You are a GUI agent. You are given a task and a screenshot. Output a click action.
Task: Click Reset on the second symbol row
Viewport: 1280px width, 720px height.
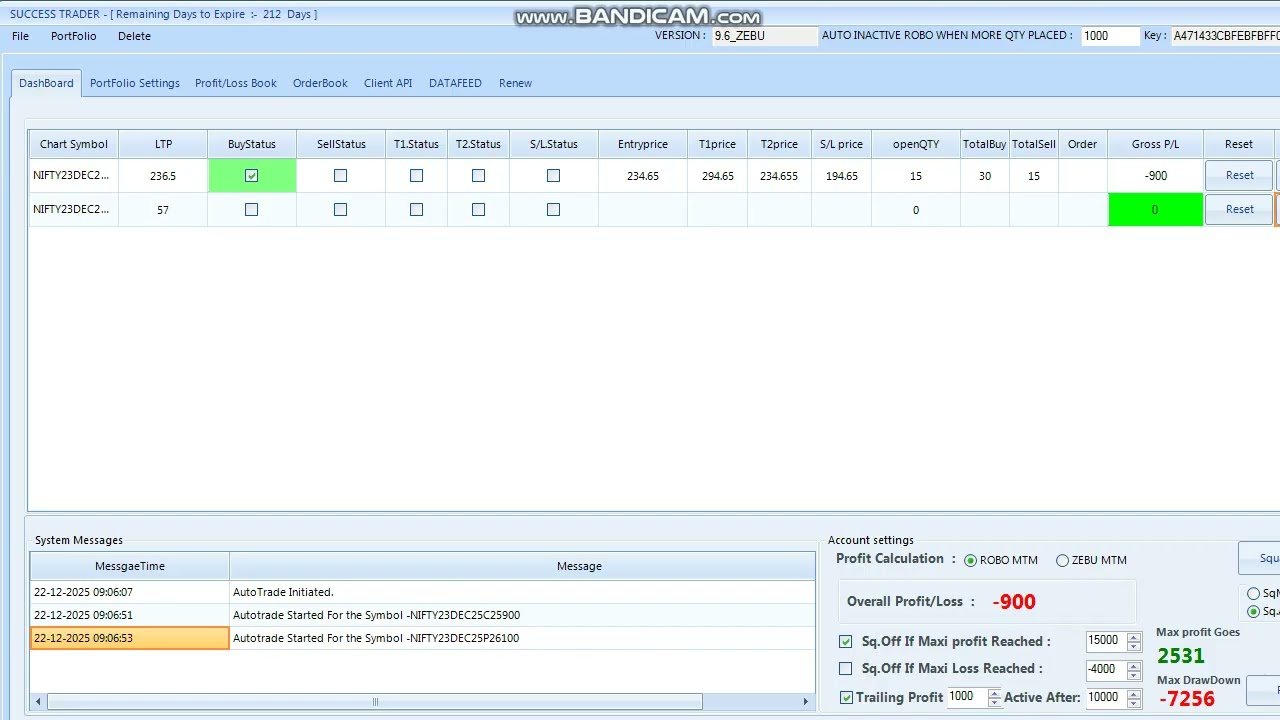(x=1238, y=209)
